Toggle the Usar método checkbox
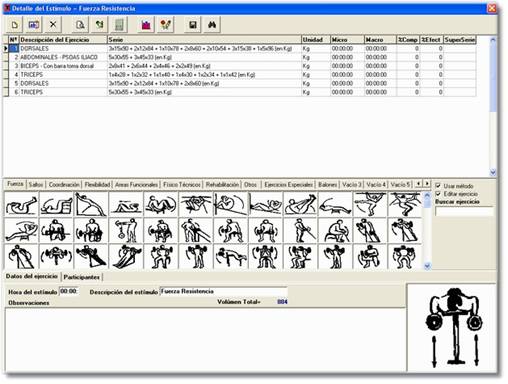Image resolution: width=508 pixels, height=384 pixels. [x=438, y=186]
